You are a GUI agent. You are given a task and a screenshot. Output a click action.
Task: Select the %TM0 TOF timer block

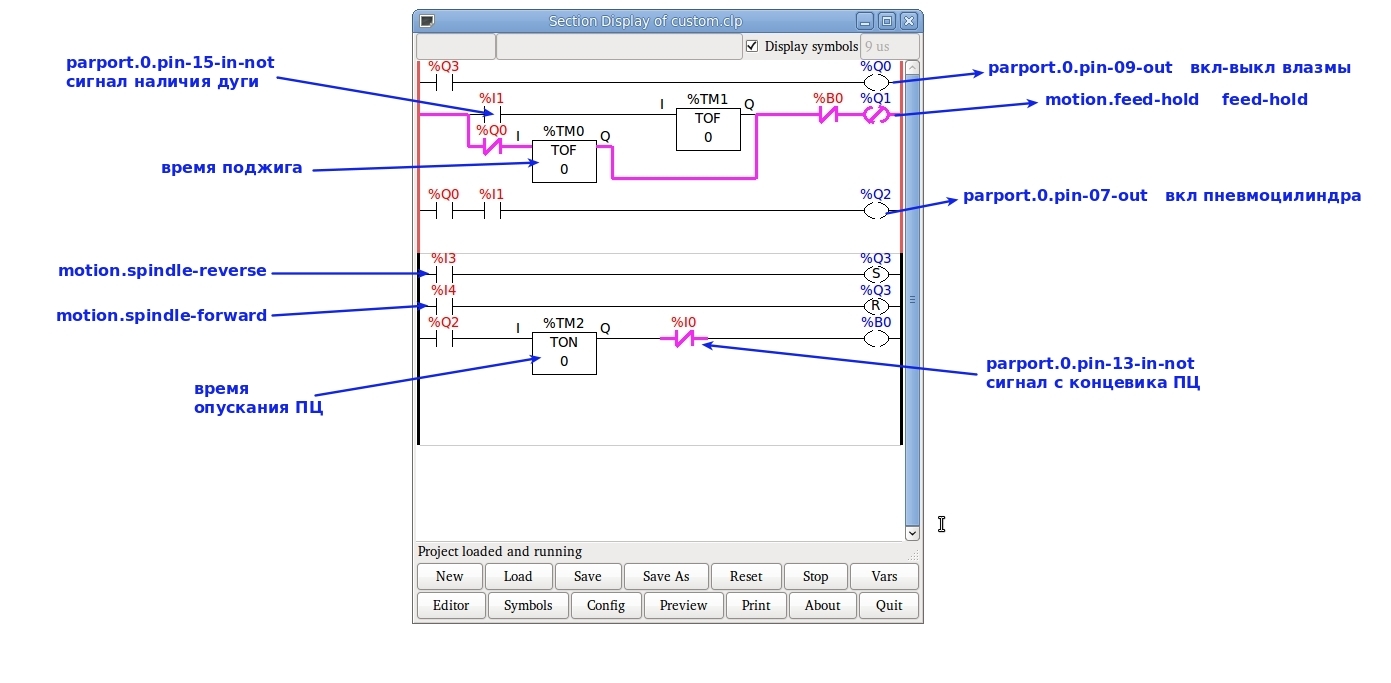(564, 160)
